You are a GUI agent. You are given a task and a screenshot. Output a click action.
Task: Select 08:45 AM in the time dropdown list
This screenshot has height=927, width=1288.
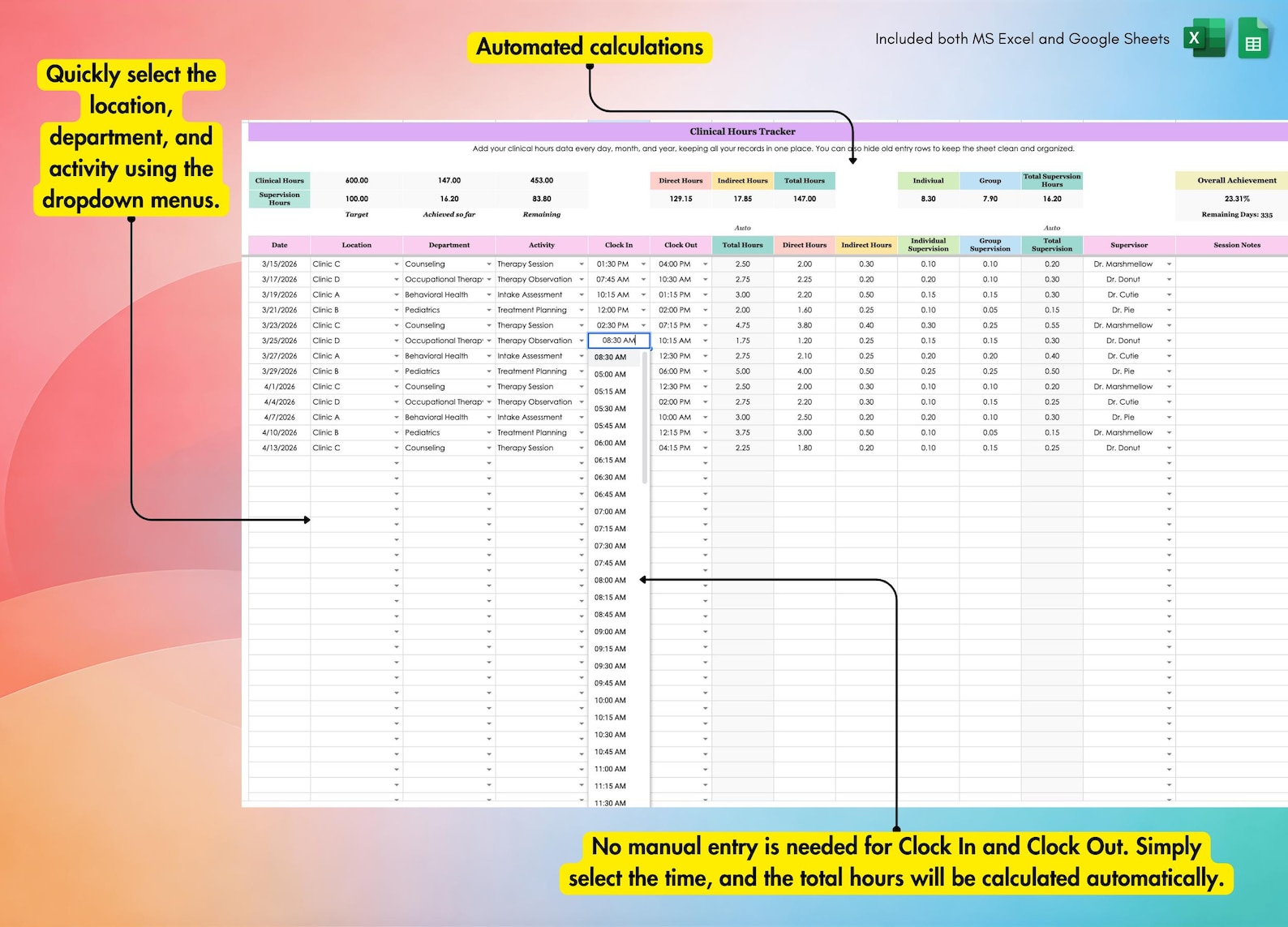[x=610, y=615]
